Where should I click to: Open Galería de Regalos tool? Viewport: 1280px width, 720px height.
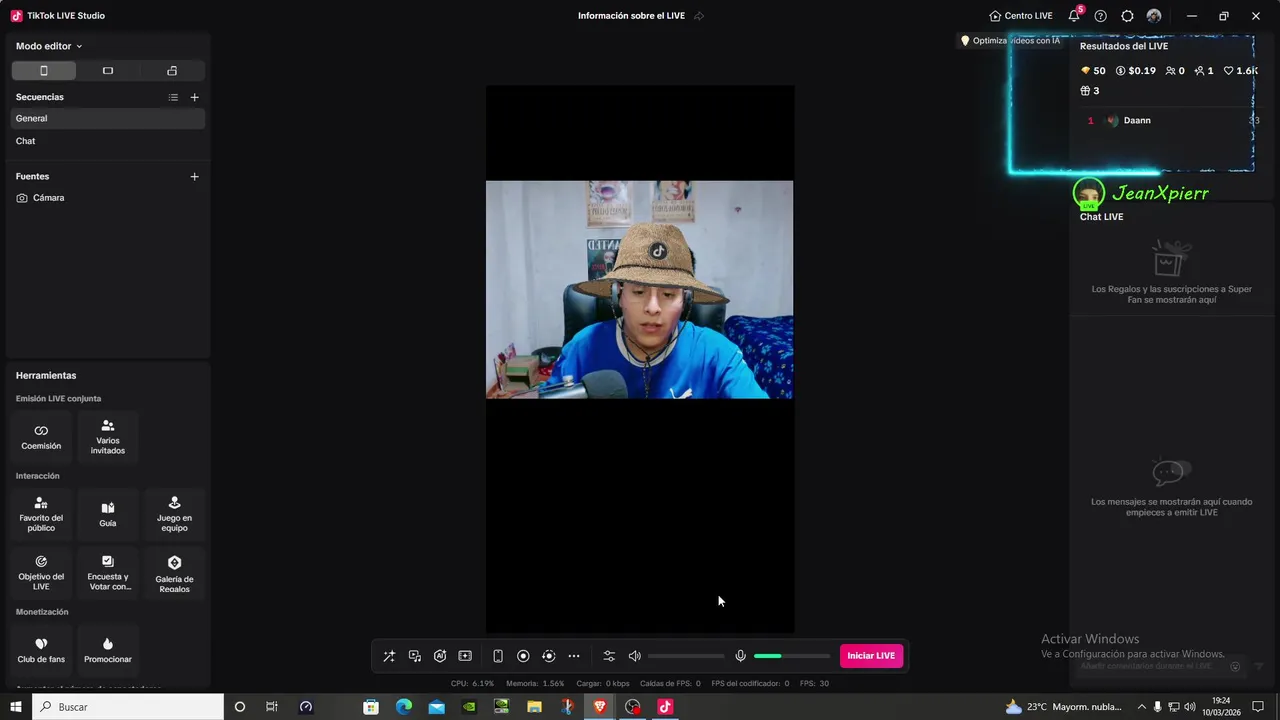174,573
